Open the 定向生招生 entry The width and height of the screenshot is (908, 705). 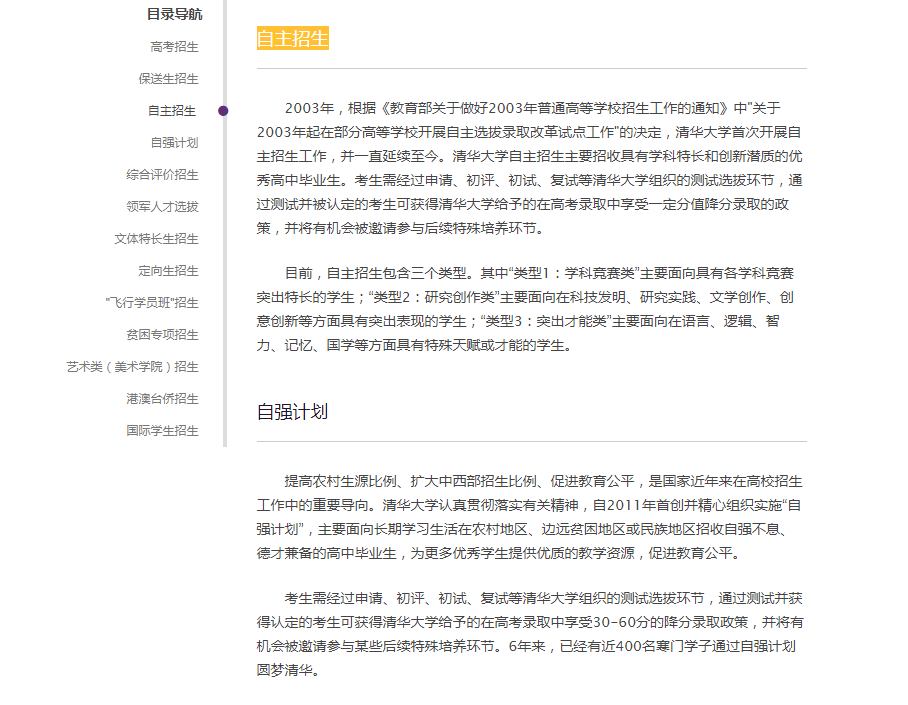(168, 271)
